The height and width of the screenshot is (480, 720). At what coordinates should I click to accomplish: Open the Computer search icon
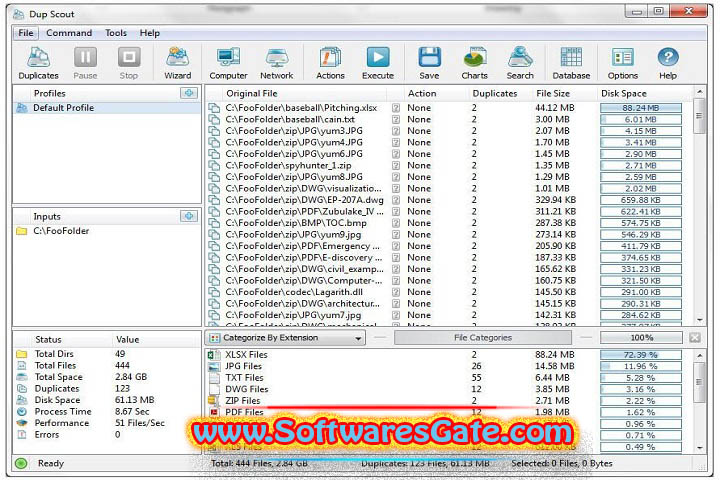pos(228,63)
